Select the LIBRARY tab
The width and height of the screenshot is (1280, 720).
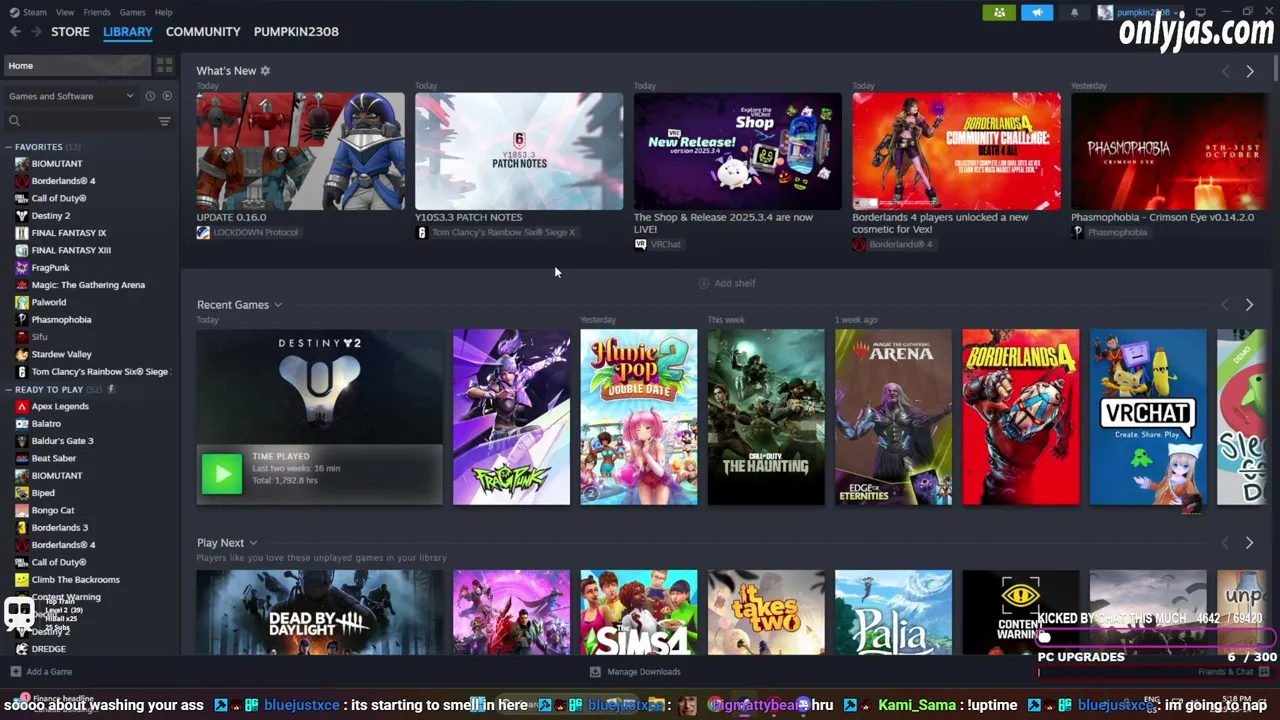click(x=128, y=31)
